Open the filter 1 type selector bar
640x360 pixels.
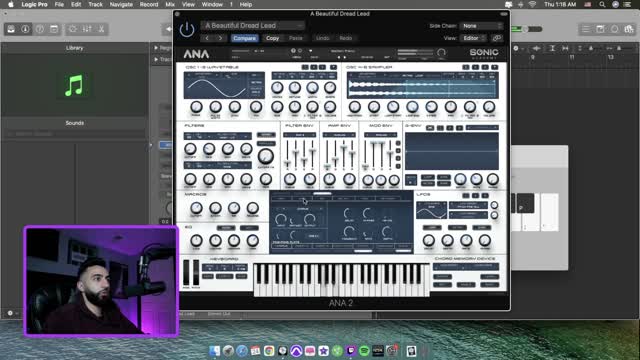pyautogui.click(x=218, y=136)
